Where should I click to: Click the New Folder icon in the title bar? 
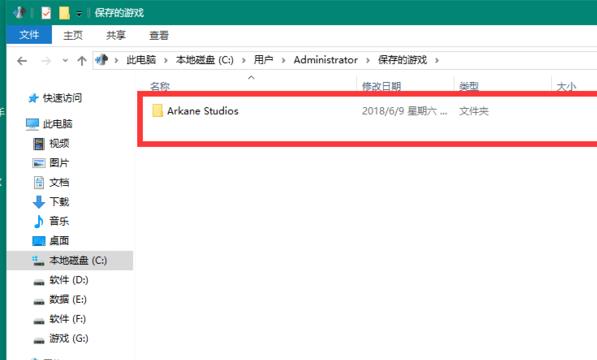(x=64, y=13)
